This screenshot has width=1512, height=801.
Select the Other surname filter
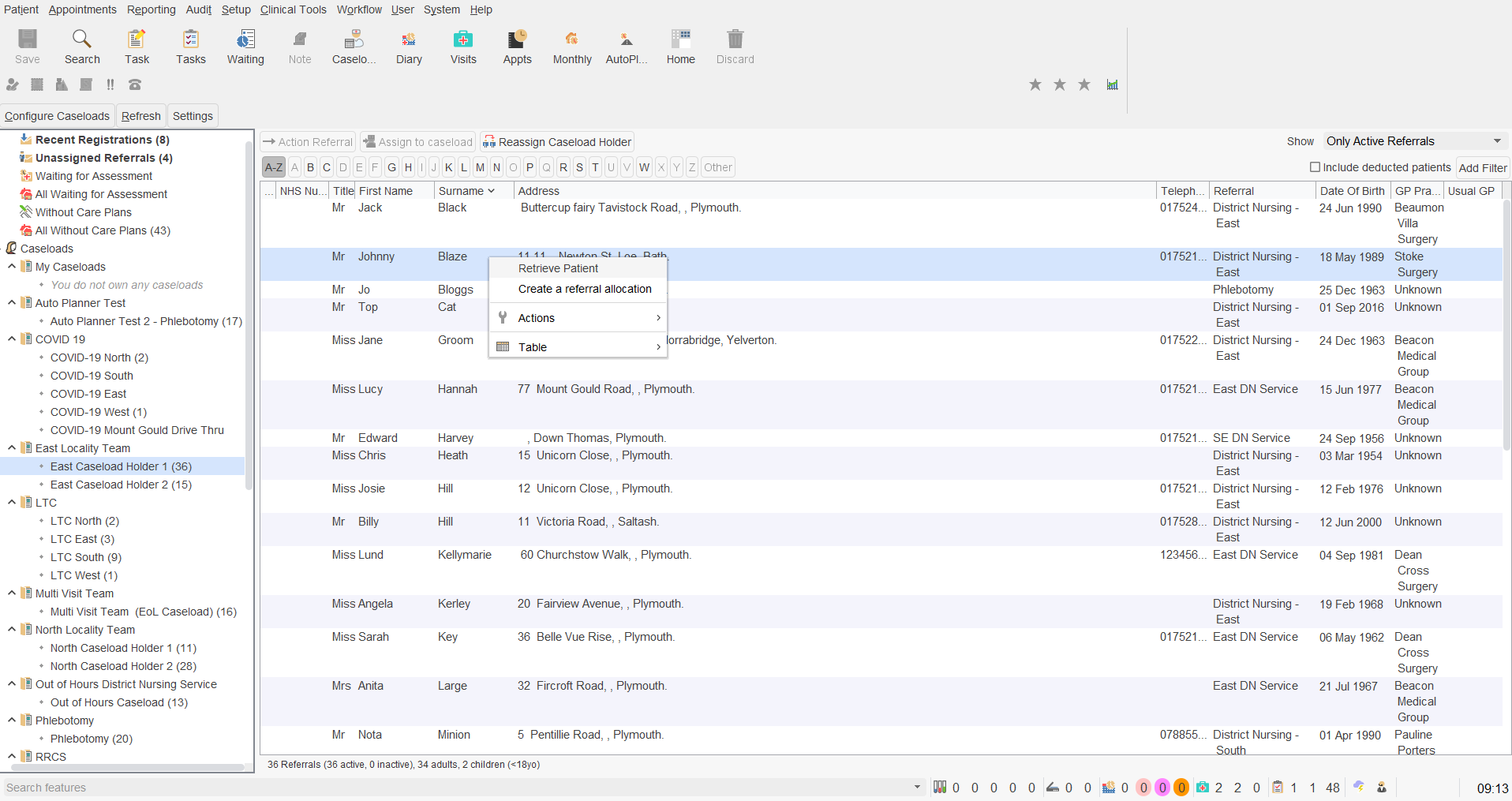click(x=718, y=167)
